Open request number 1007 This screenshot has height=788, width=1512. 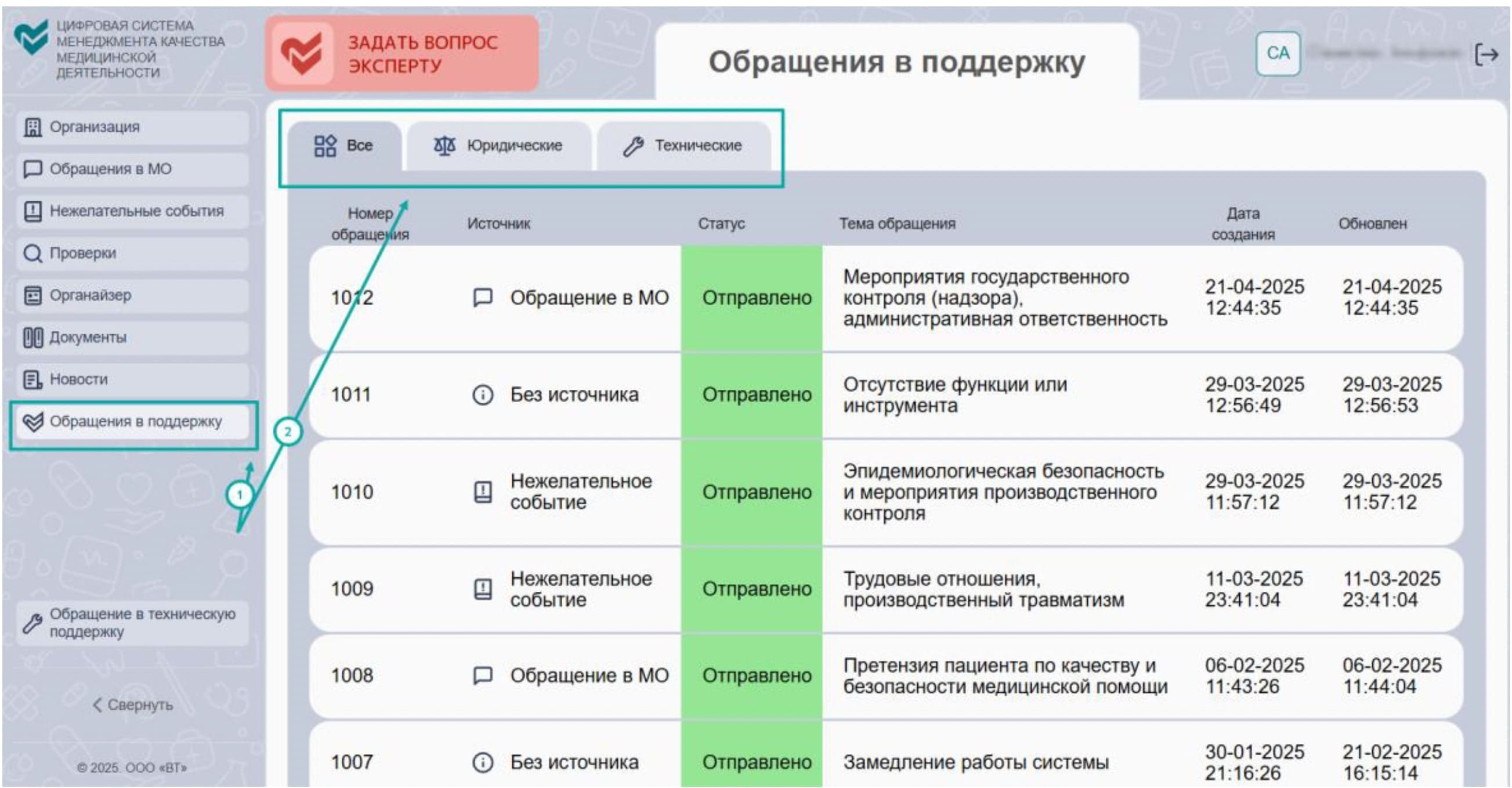point(352,762)
